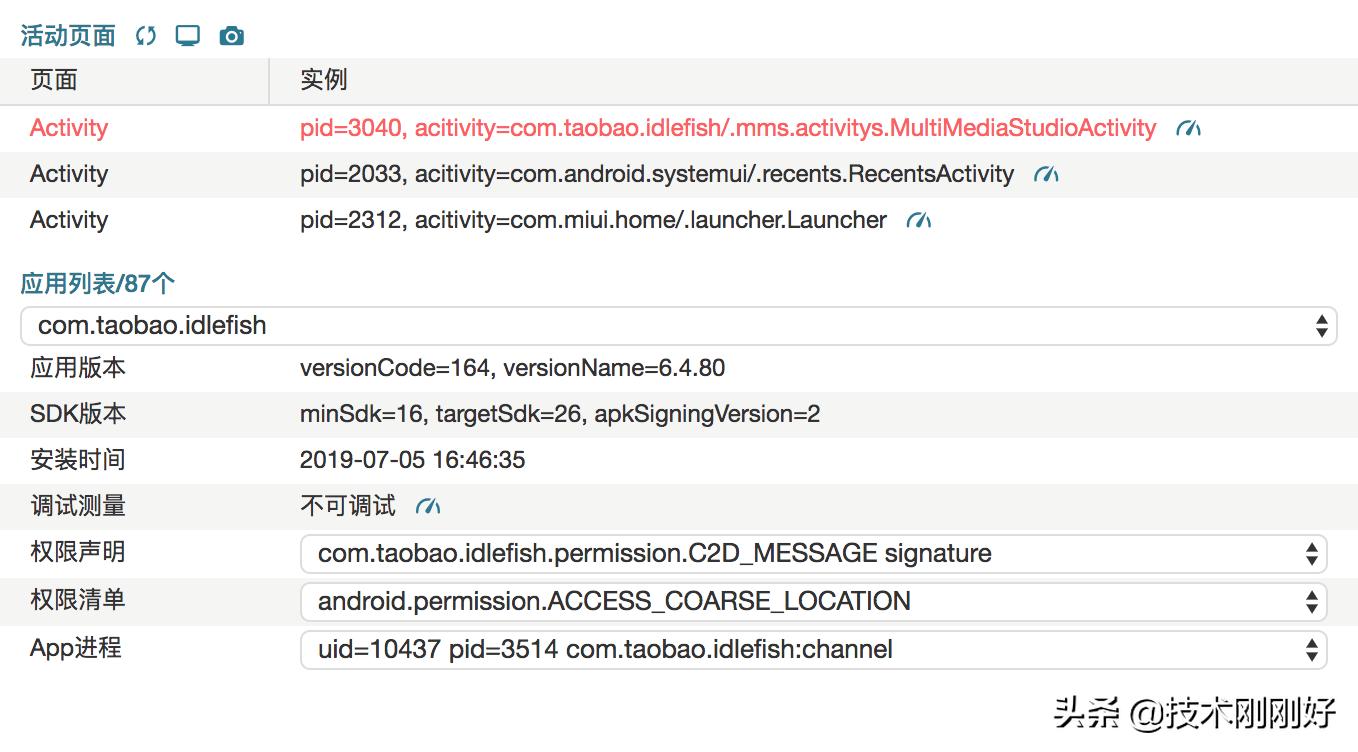
Task: Click the gauge icon next to RecentsActivity
Action: pyautogui.click(x=1047, y=173)
